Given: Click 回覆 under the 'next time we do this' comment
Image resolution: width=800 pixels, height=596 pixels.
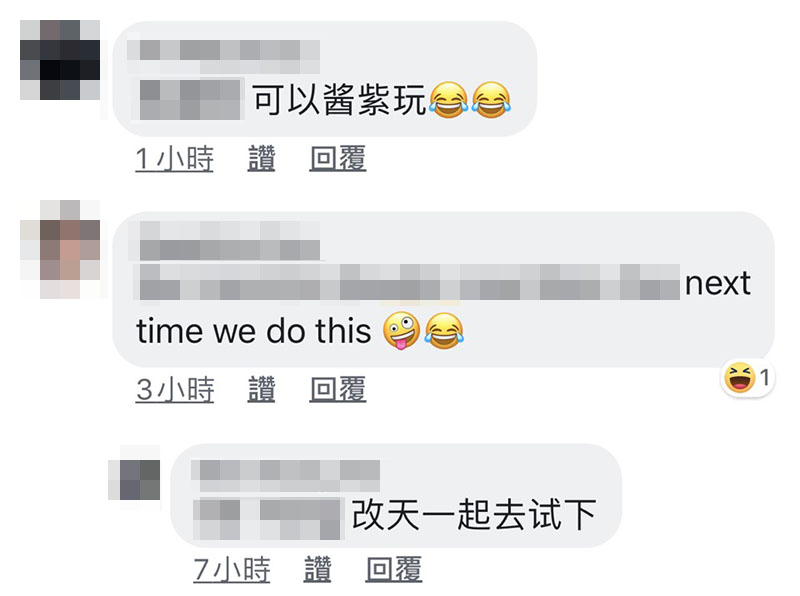Looking at the screenshot, I should (x=338, y=389).
